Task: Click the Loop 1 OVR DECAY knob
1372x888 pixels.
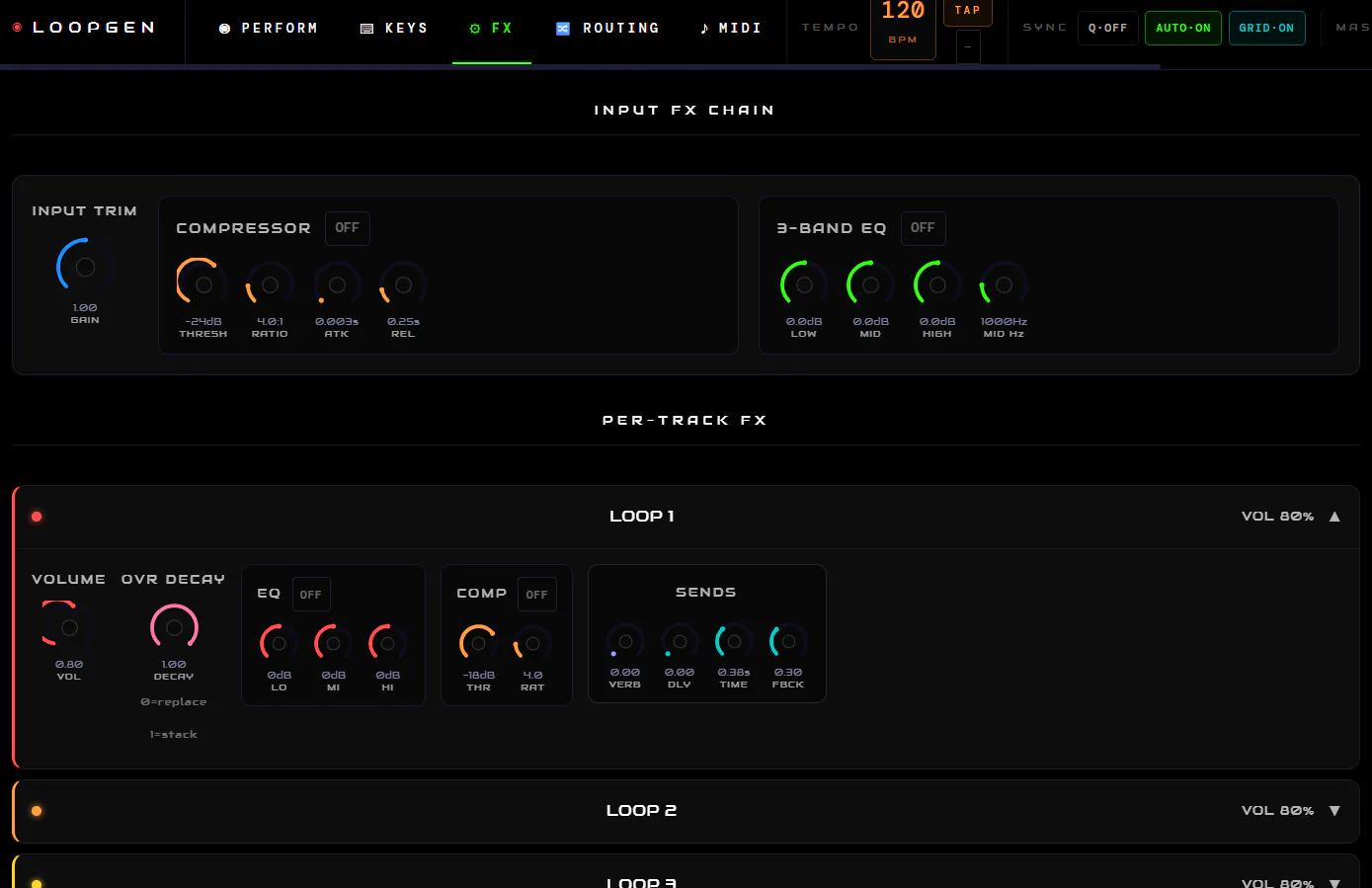Action: click(174, 627)
